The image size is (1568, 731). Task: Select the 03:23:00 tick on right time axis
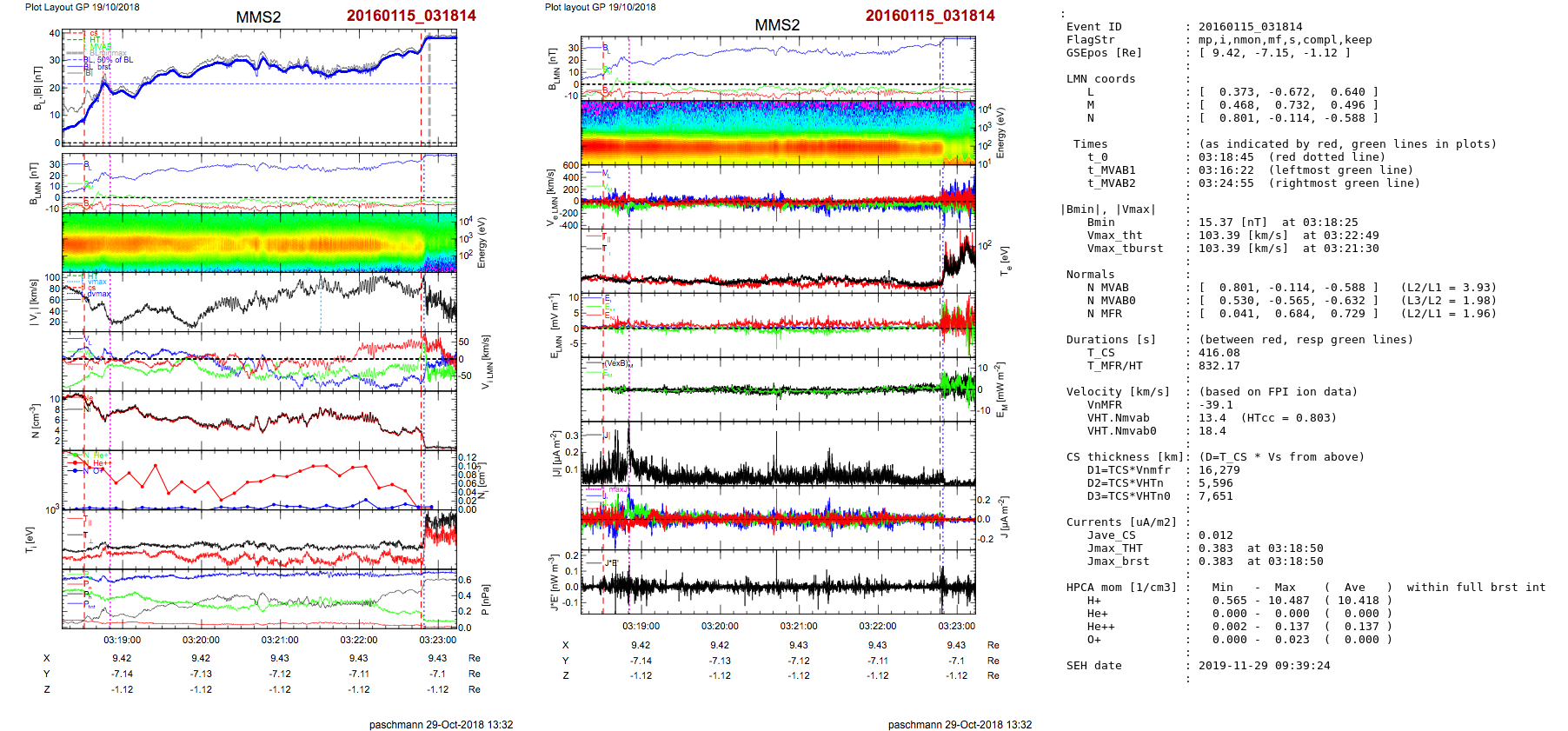click(x=956, y=626)
